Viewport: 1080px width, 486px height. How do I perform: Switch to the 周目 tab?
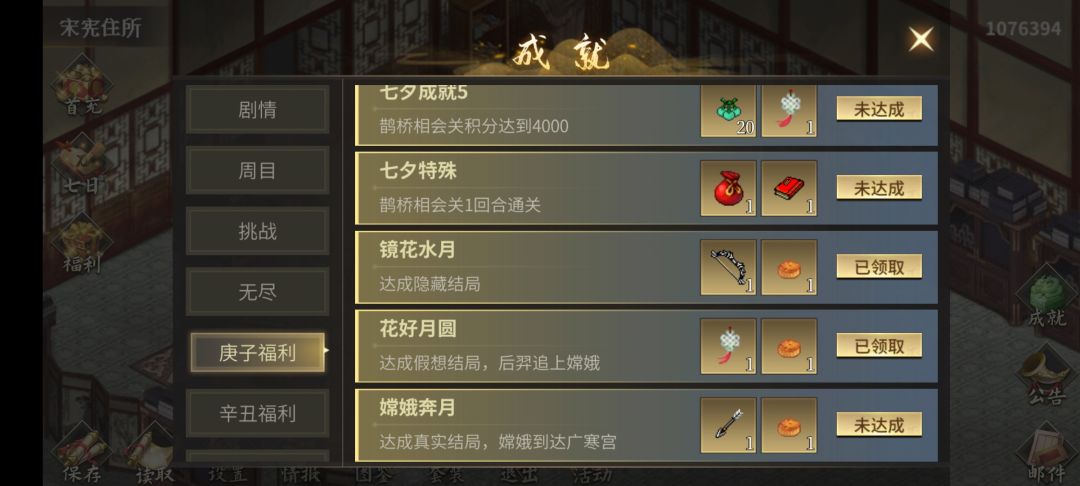tap(258, 171)
